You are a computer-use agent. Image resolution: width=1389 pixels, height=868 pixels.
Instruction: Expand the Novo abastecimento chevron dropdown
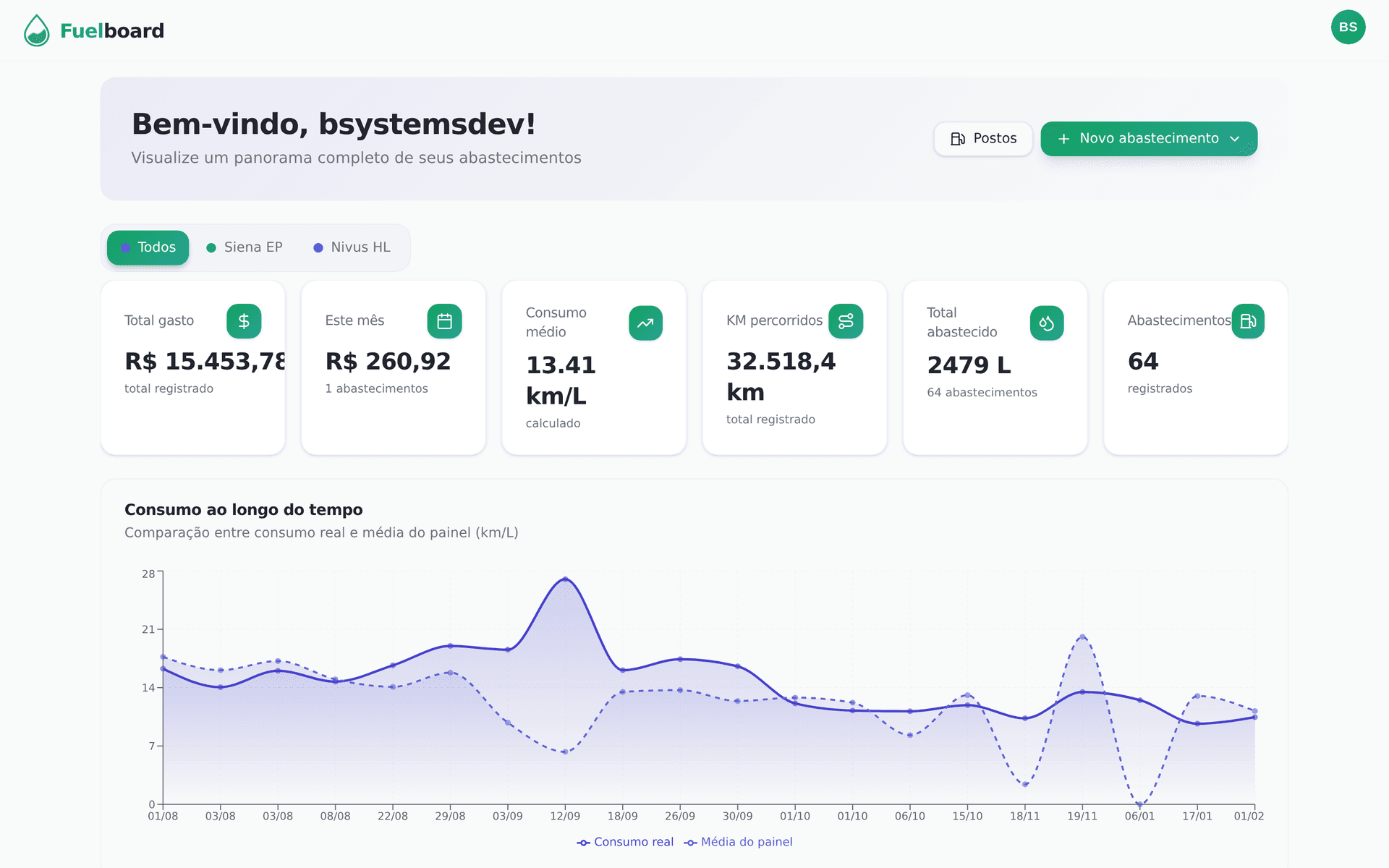click(1235, 139)
